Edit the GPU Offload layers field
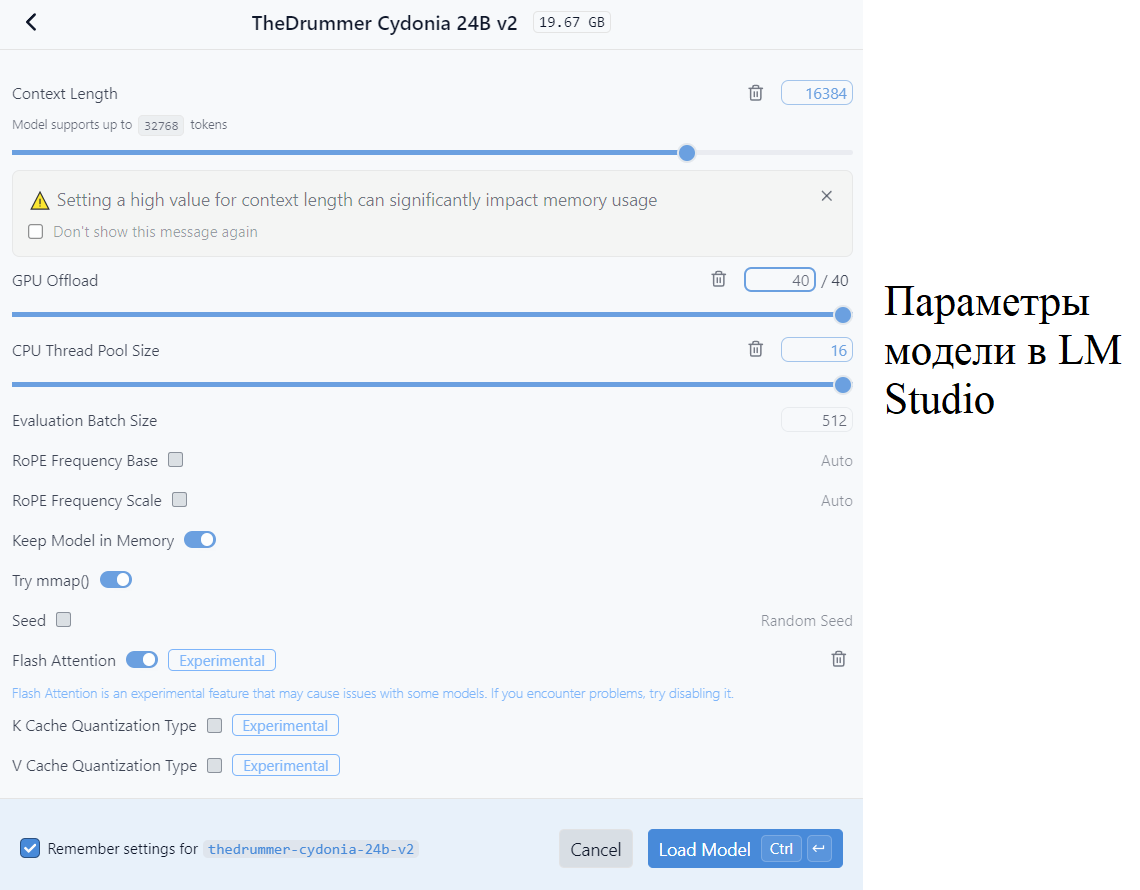This screenshot has height=890, width=1140. tap(779, 280)
